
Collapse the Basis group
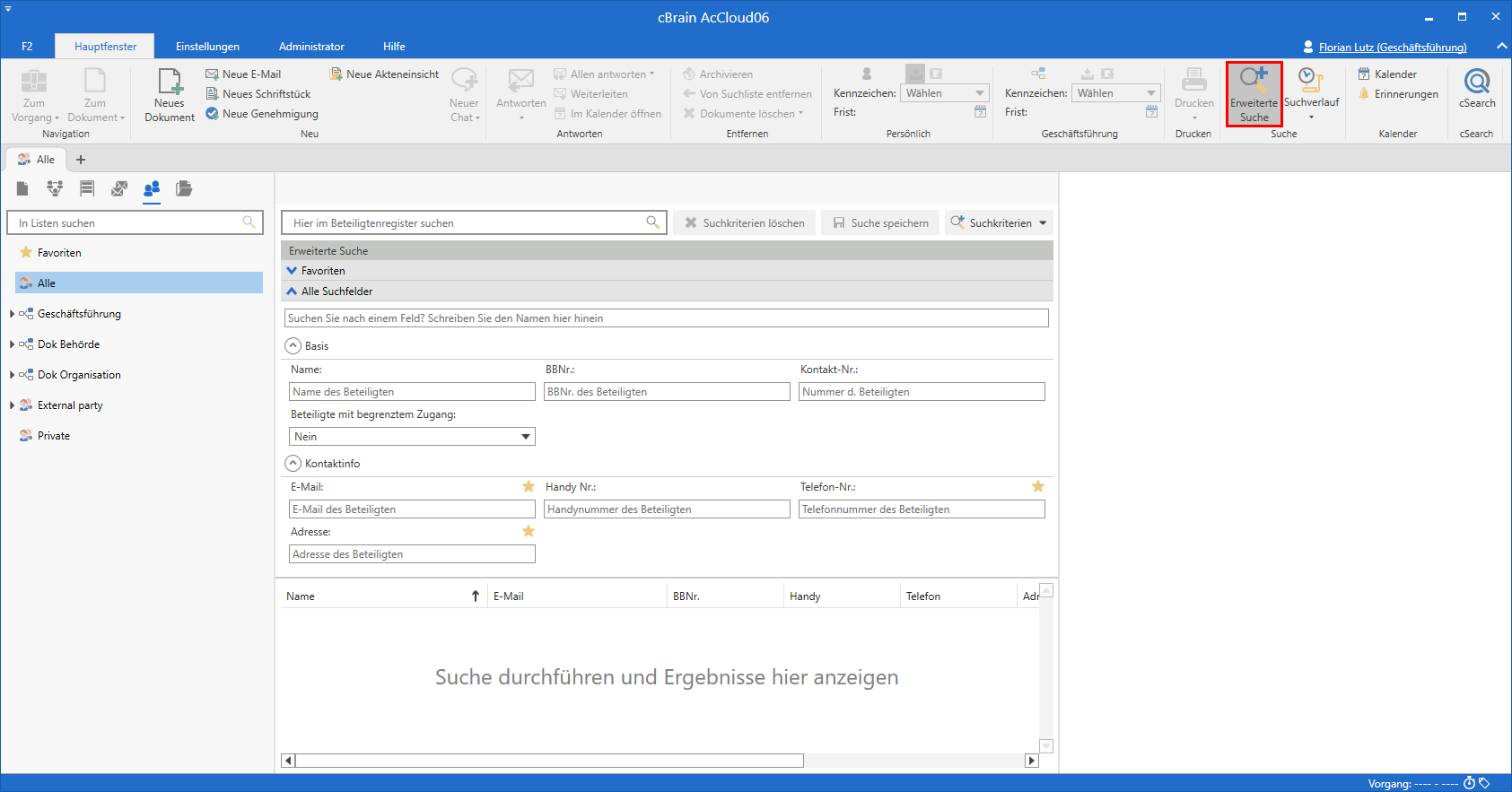(x=293, y=345)
